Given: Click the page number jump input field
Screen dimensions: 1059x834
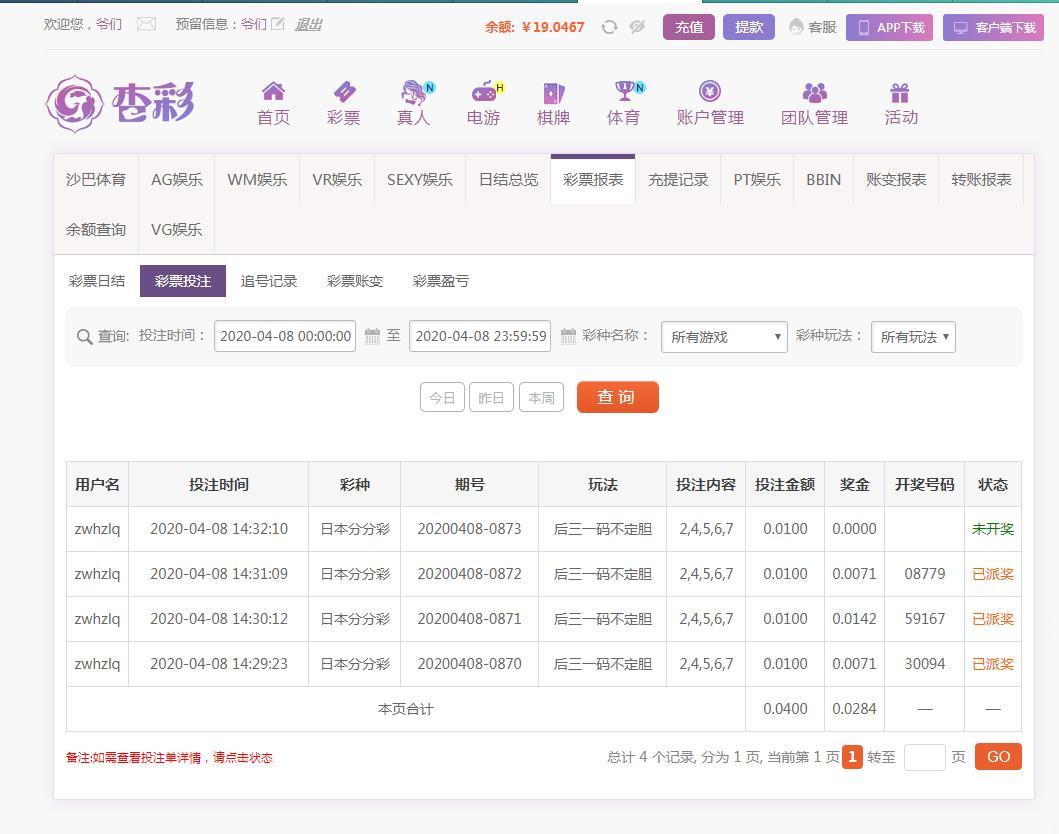Looking at the screenshot, I should (x=924, y=757).
